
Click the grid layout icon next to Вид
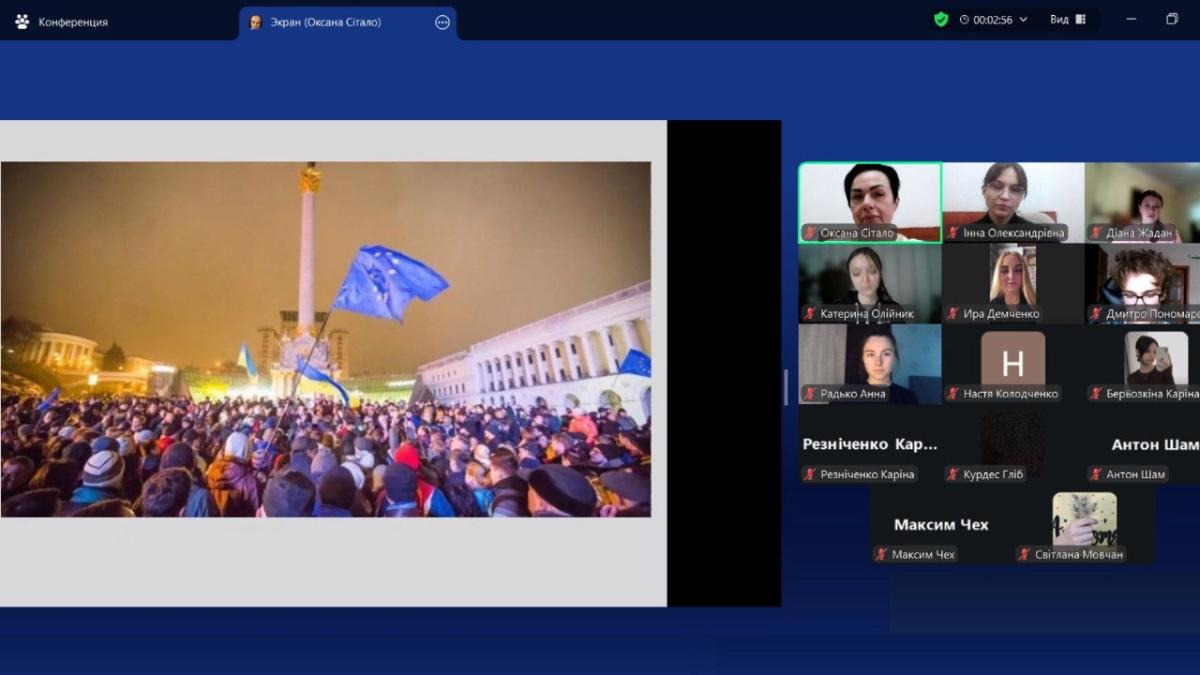point(1081,19)
